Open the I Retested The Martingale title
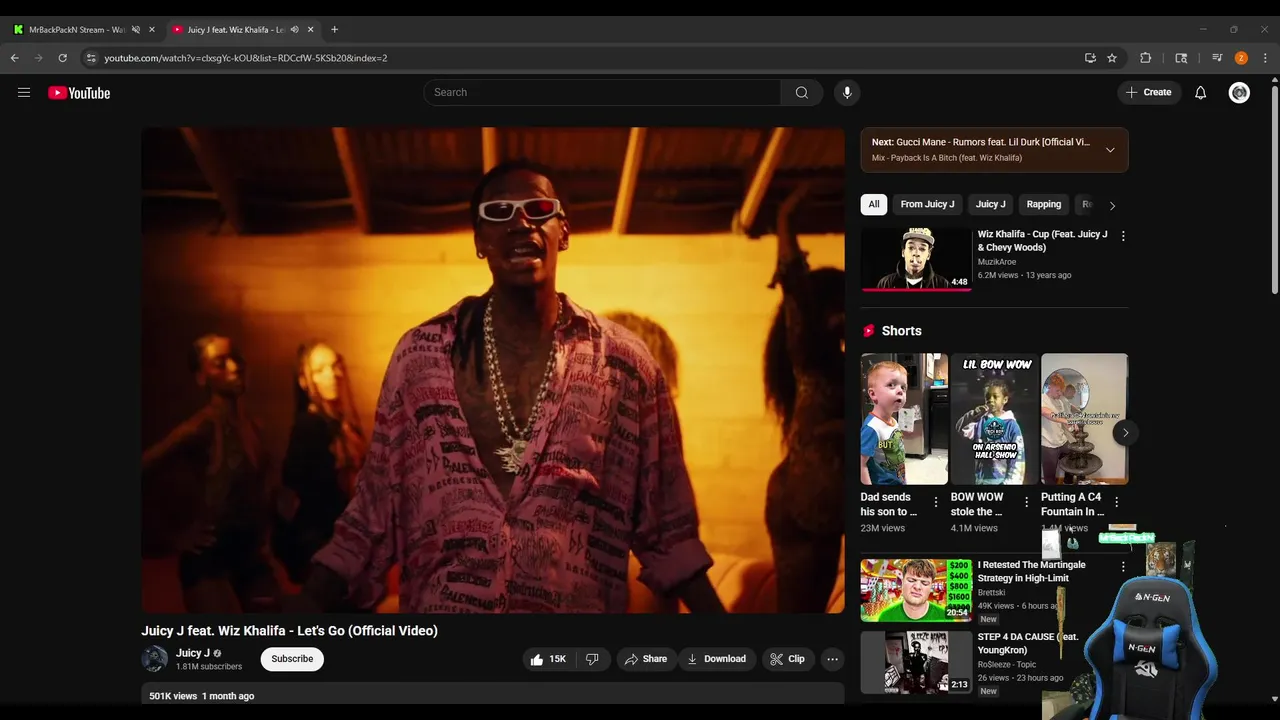Viewport: 1280px width, 720px height. coord(1031,571)
